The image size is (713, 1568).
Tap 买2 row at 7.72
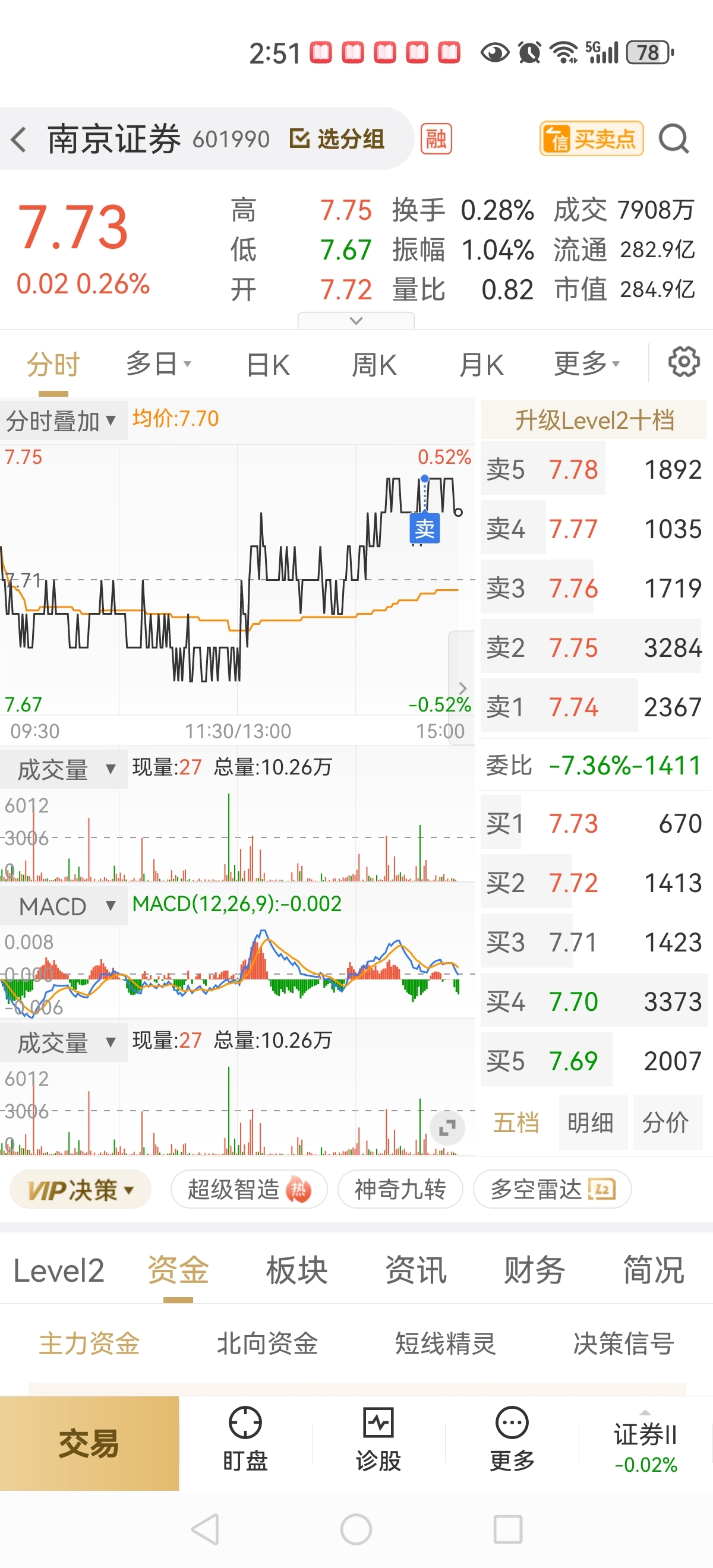point(594,883)
